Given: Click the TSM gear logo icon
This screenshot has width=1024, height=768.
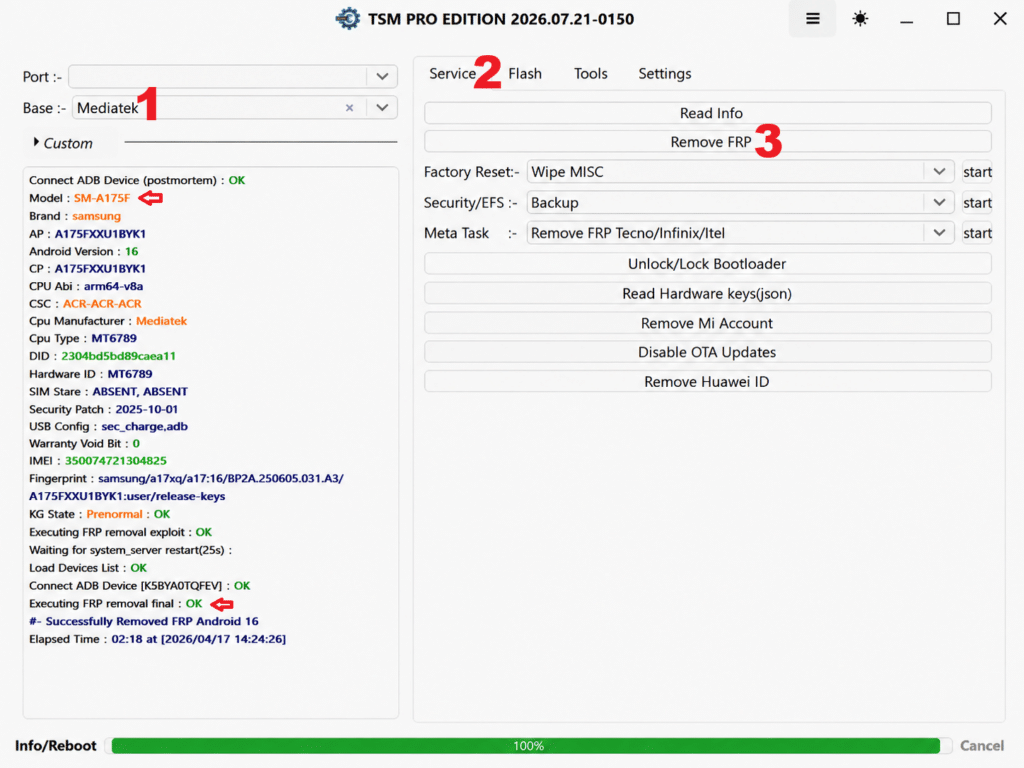Looking at the screenshot, I should click(x=347, y=19).
